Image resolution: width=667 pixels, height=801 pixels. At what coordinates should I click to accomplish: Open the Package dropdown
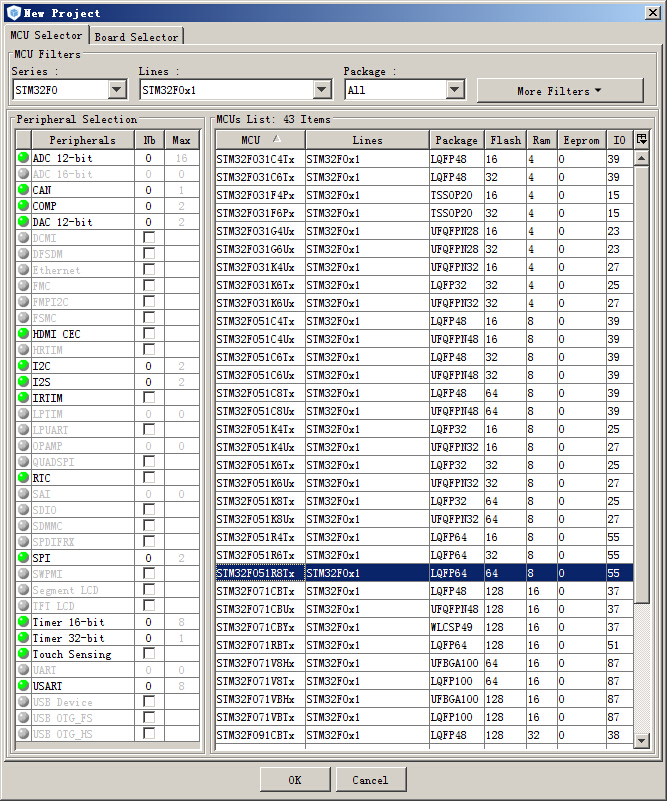tap(455, 90)
